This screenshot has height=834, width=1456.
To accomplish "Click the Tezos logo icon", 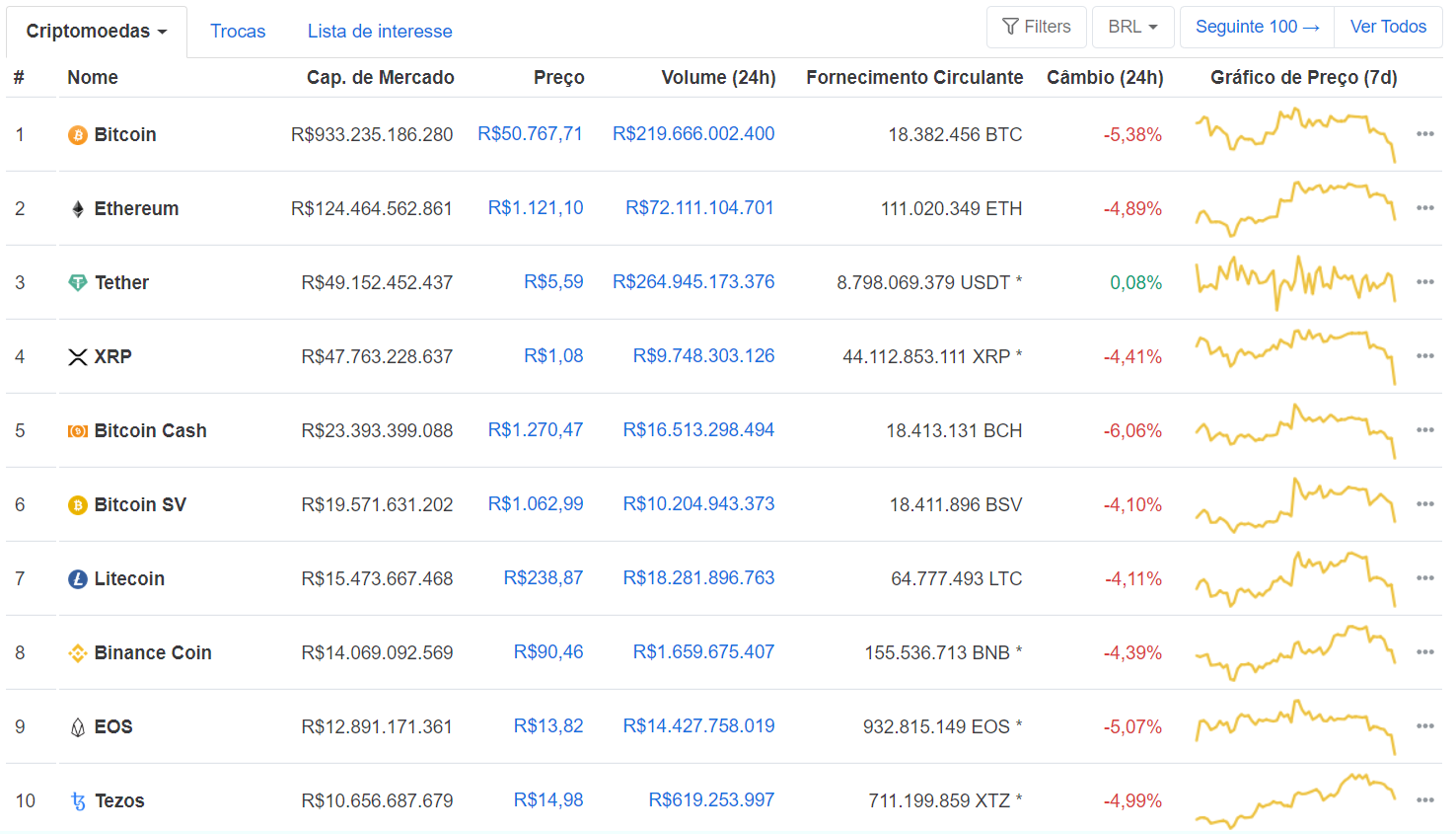I will 78,801.
